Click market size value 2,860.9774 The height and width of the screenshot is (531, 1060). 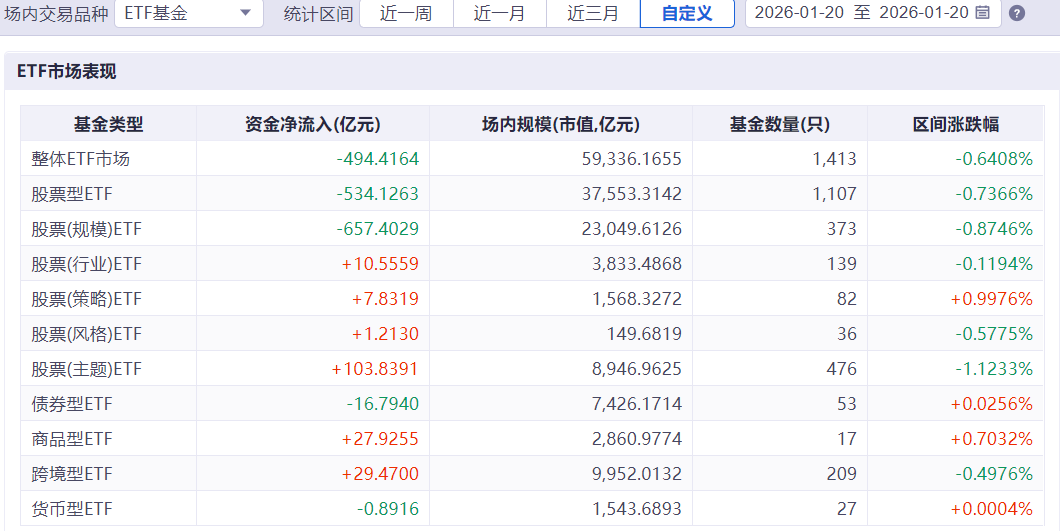click(637, 439)
